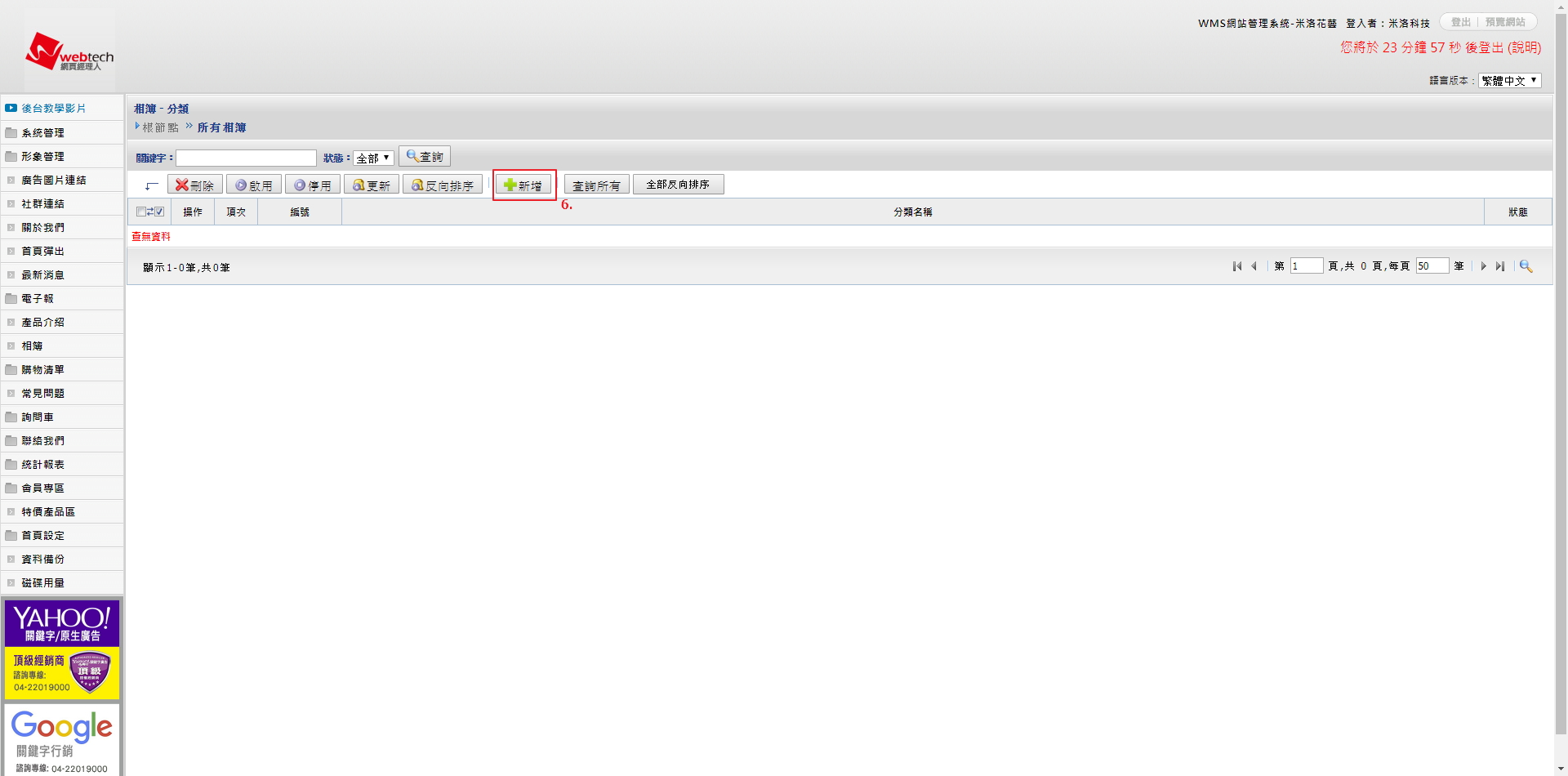Open 相簿 in the sidebar menu
Screen dimensions: 1568x776
32,346
